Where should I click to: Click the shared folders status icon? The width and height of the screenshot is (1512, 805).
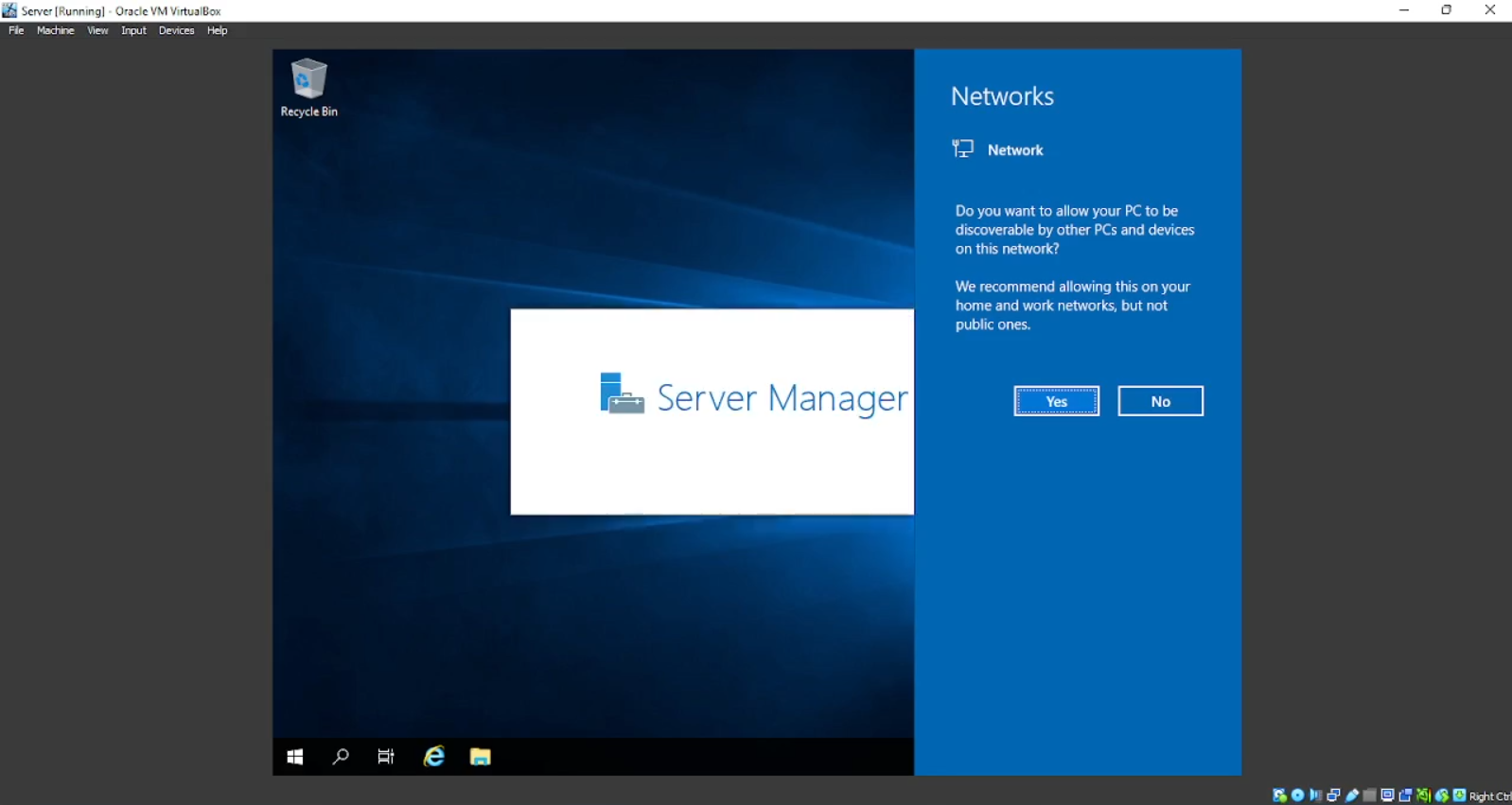[1369, 796]
